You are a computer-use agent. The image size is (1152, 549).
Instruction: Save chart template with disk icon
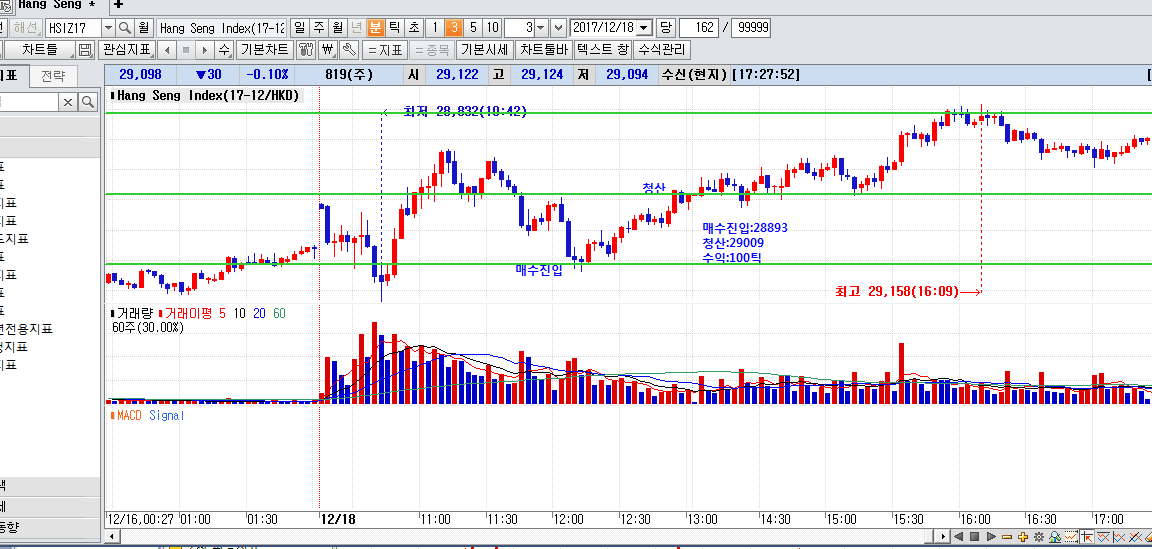click(86, 50)
